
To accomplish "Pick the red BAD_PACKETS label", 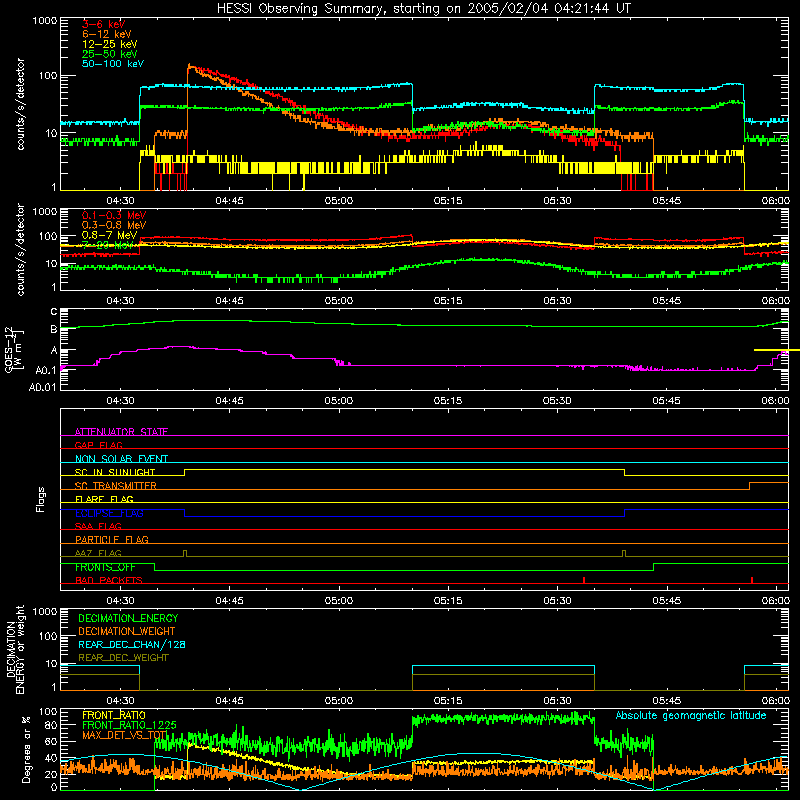I will (x=109, y=580).
